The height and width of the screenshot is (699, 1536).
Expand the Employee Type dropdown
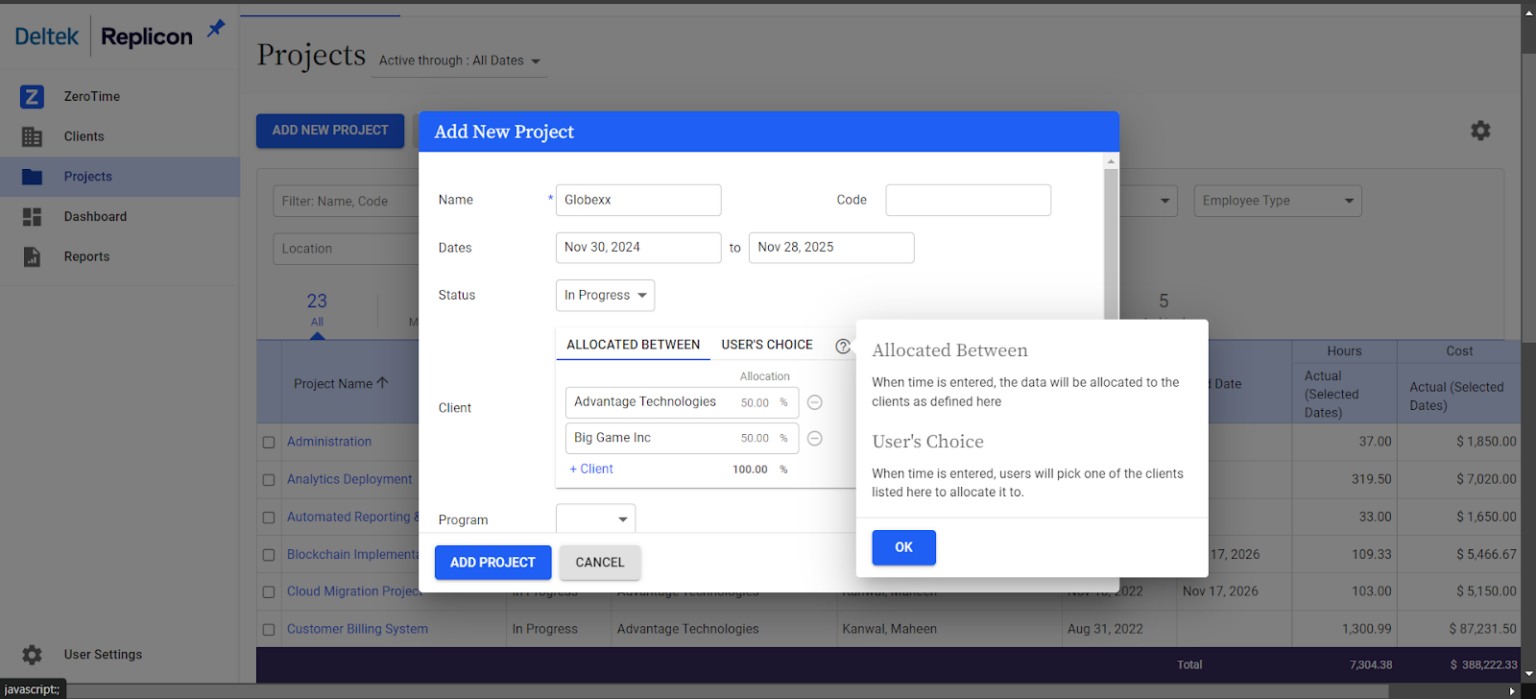pos(1277,200)
